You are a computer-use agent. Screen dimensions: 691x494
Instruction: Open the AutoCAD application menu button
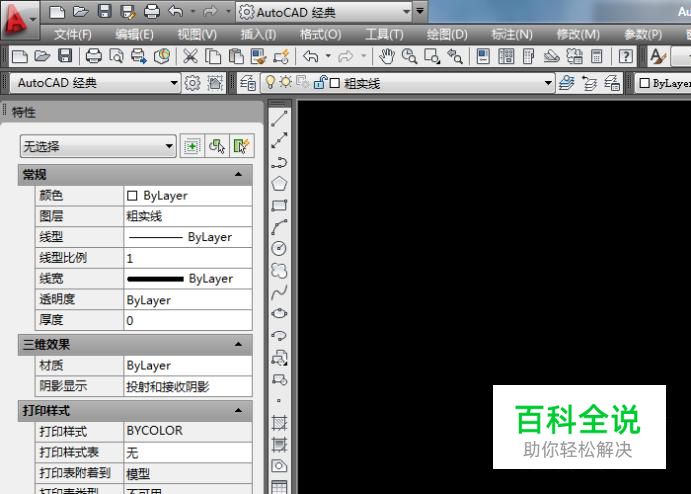tap(18, 19)
